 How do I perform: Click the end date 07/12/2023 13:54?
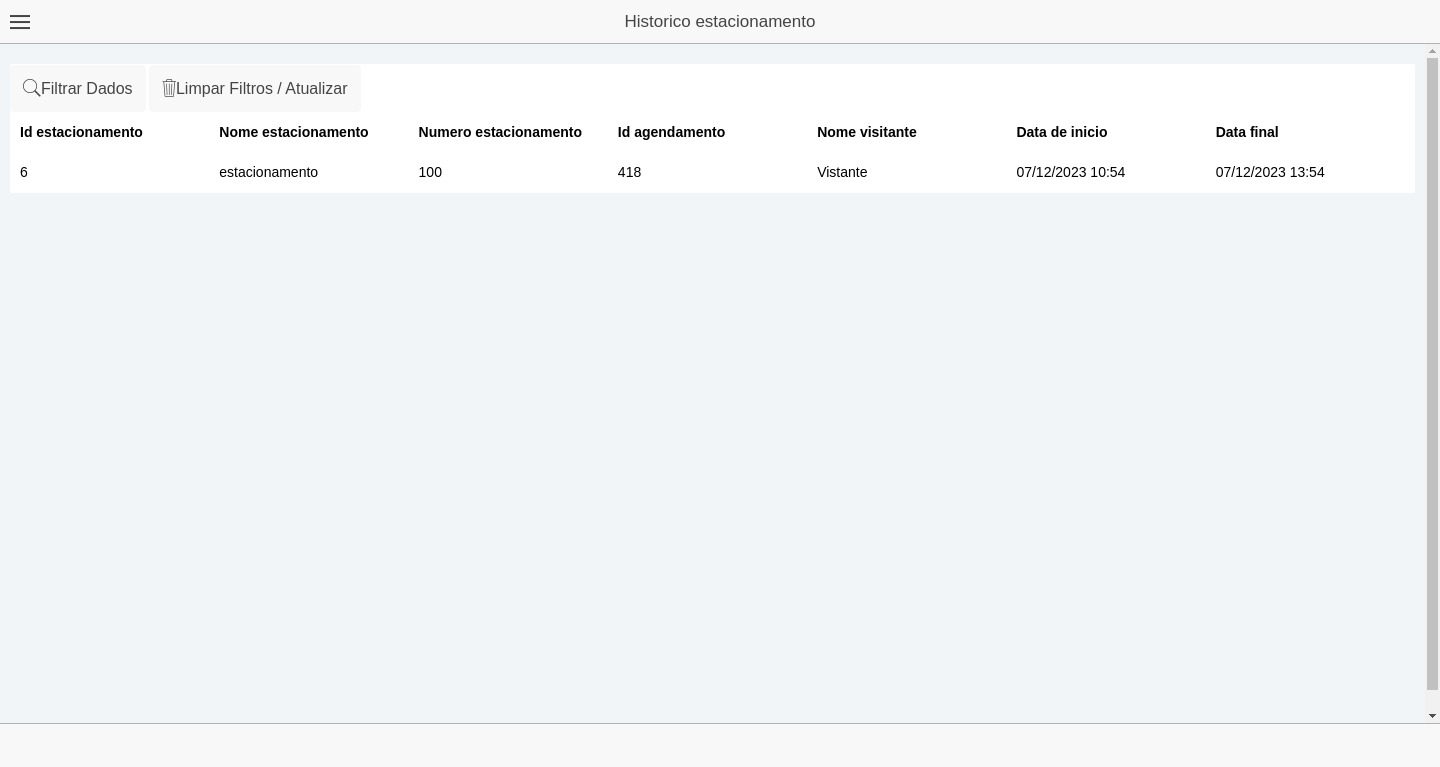(1270, 172)
